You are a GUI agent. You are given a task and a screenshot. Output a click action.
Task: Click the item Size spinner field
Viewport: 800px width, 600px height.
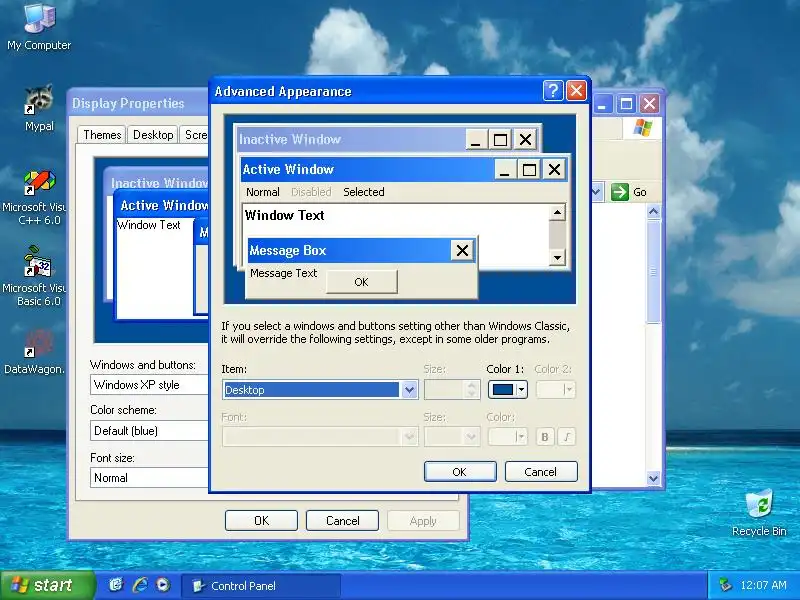(x=452, y=390)
